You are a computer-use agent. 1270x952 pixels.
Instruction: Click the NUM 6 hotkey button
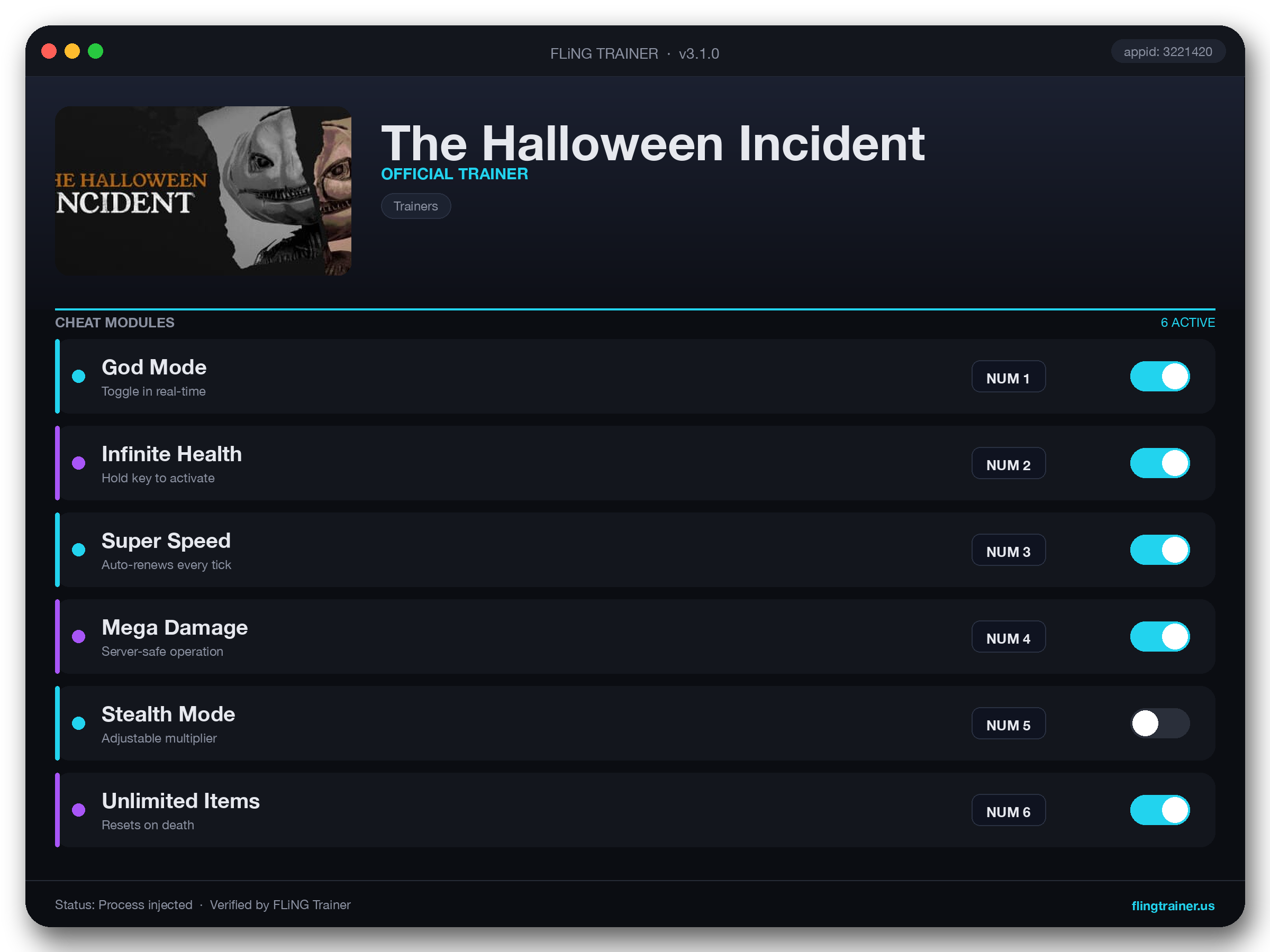pyautogui.click(x=1008, y=810)
